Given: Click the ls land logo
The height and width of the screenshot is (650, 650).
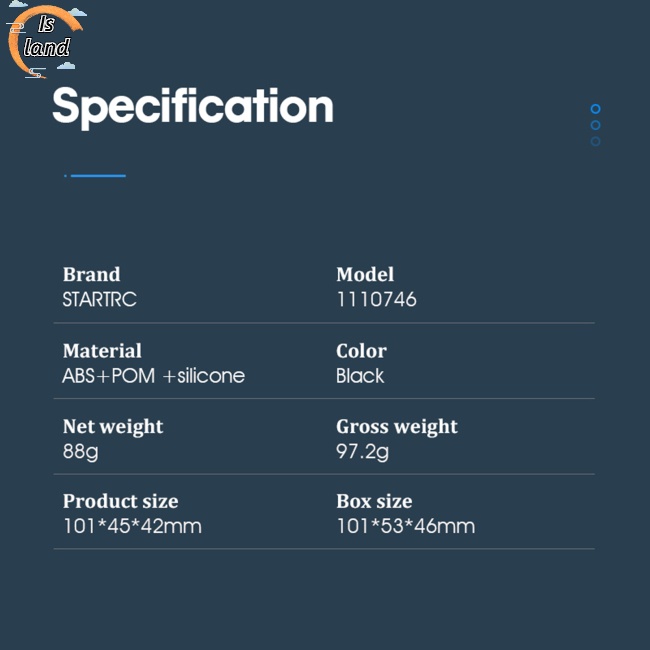Looking at the screenshot, I should click(x=46, y=41).
